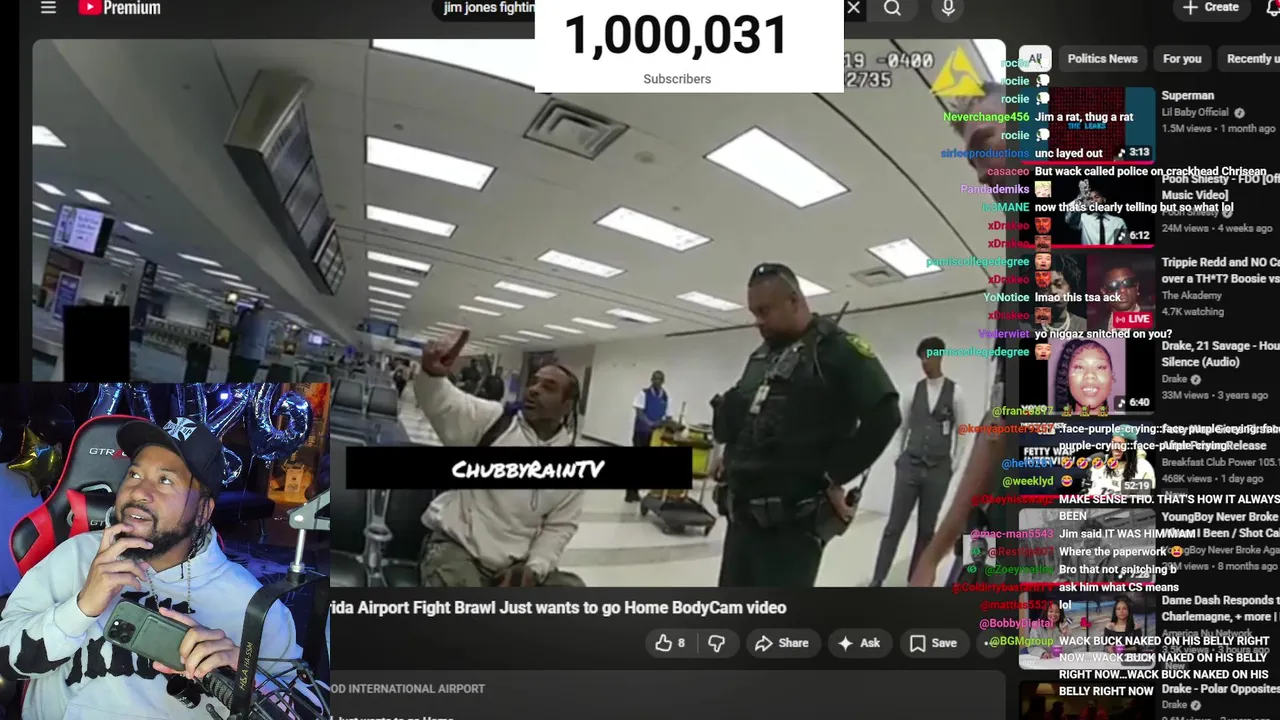Open the Dame Dash video thumbnail
This screenshot has width=1280, height=720.
[x=1088, y=630]
